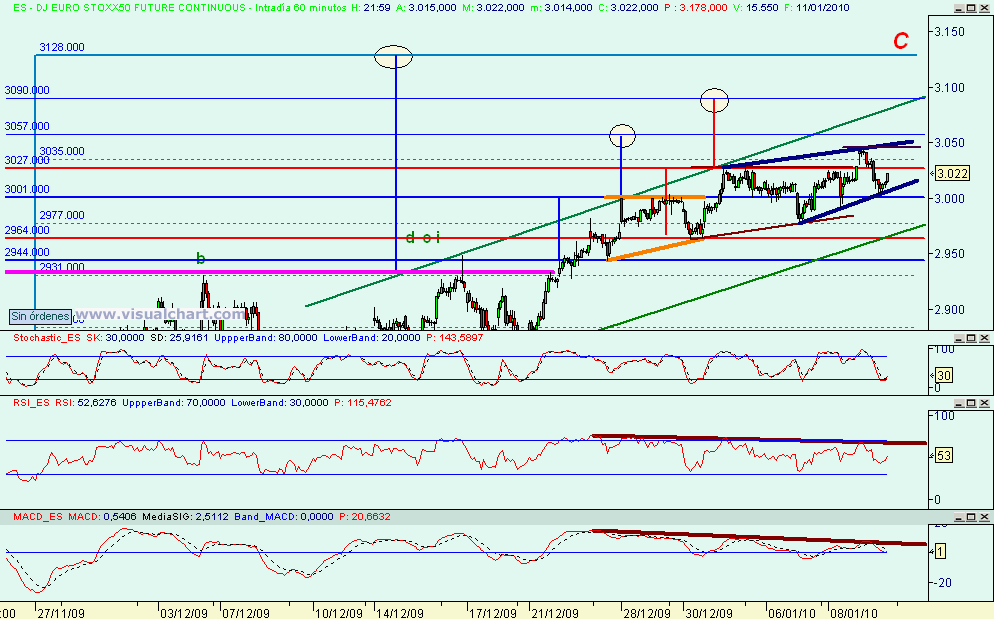Maximize the RSI_ES indicator panel
The height and width of the screenshot is (619, 994).
coord(970,402)
